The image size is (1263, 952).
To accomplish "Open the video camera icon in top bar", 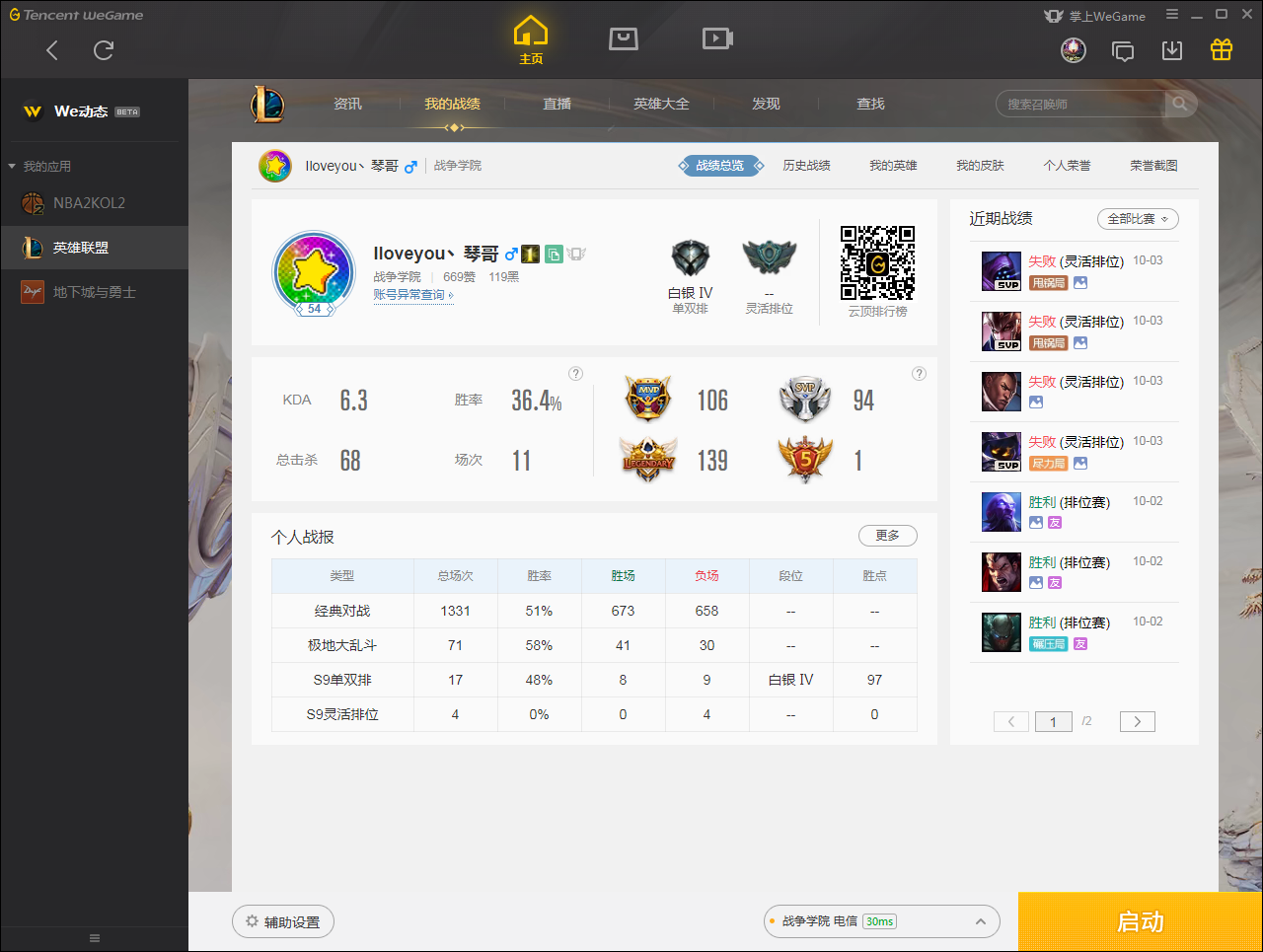I will tap(717, 38).
